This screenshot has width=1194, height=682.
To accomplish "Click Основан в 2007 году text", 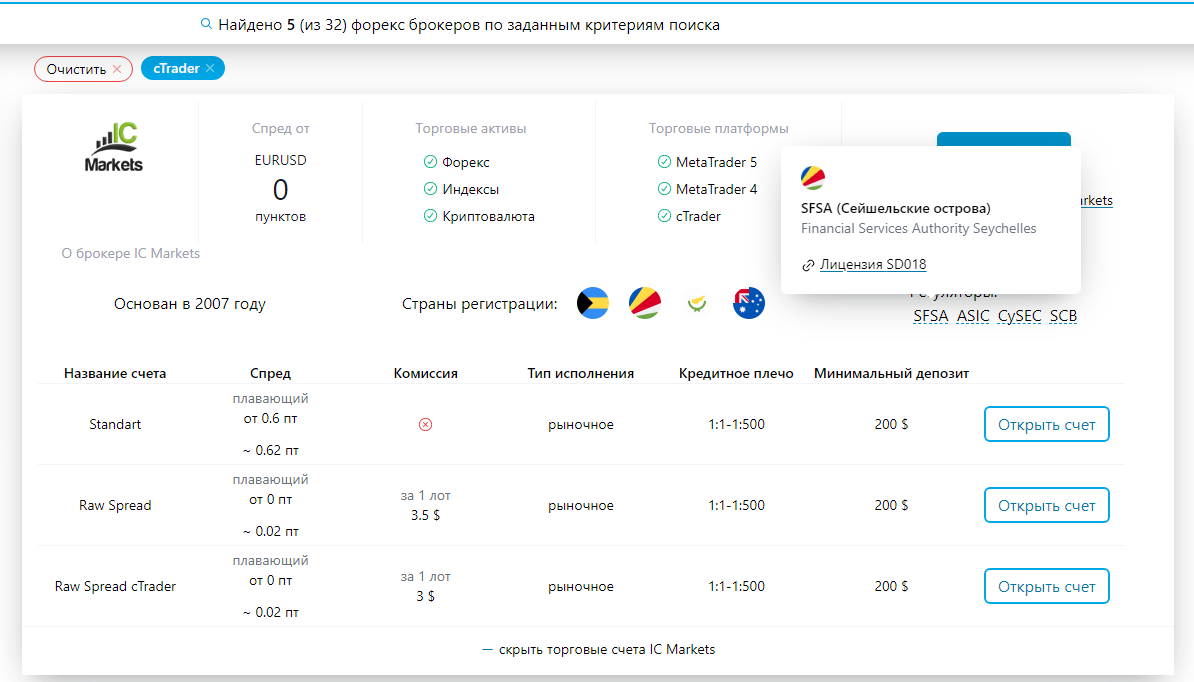I will point(190,304).
